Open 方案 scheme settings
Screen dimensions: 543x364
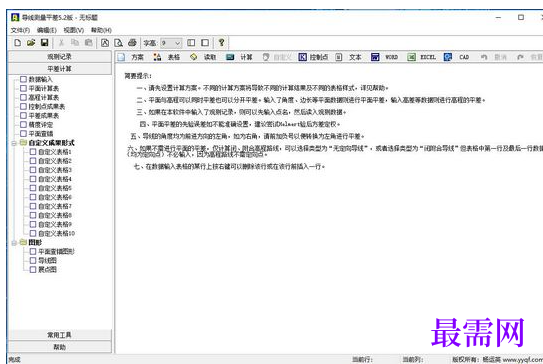pos(131,57)
